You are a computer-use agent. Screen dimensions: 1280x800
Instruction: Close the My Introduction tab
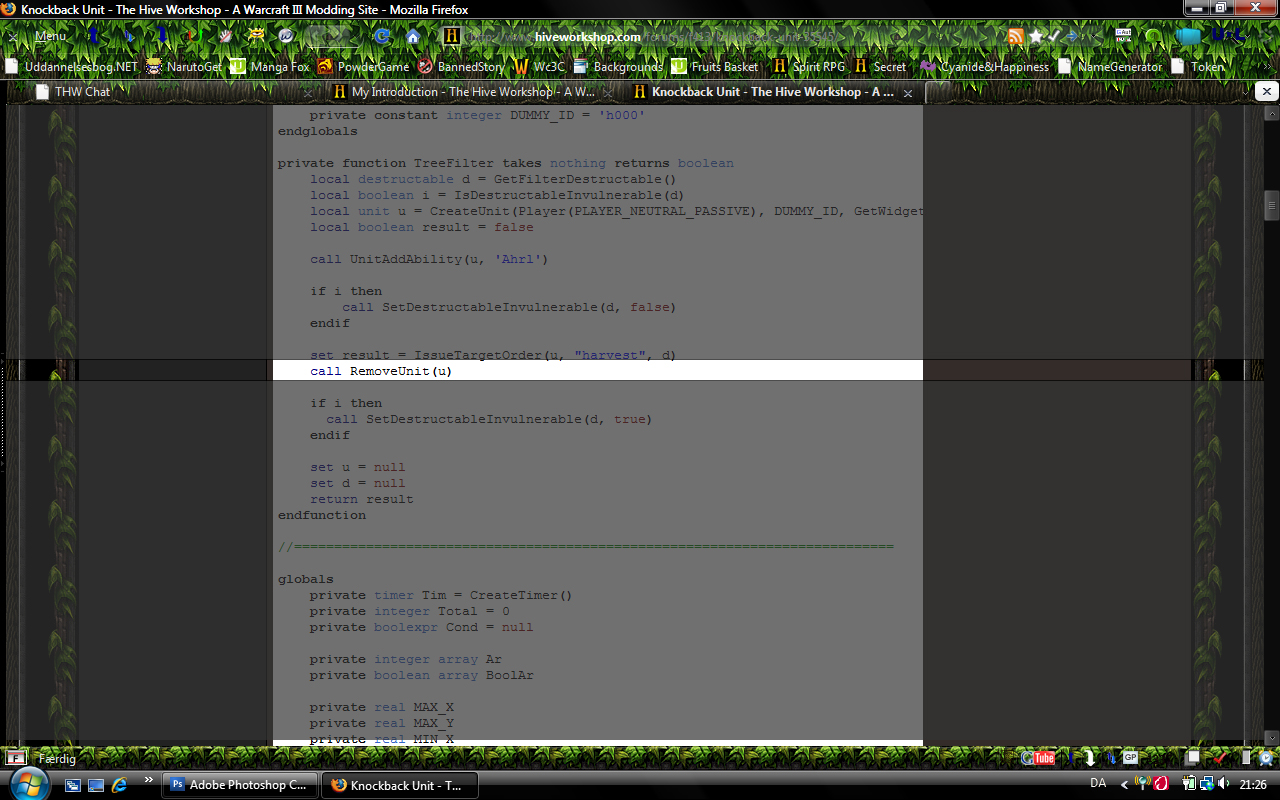pyautogui.click(x=607, y=92)
